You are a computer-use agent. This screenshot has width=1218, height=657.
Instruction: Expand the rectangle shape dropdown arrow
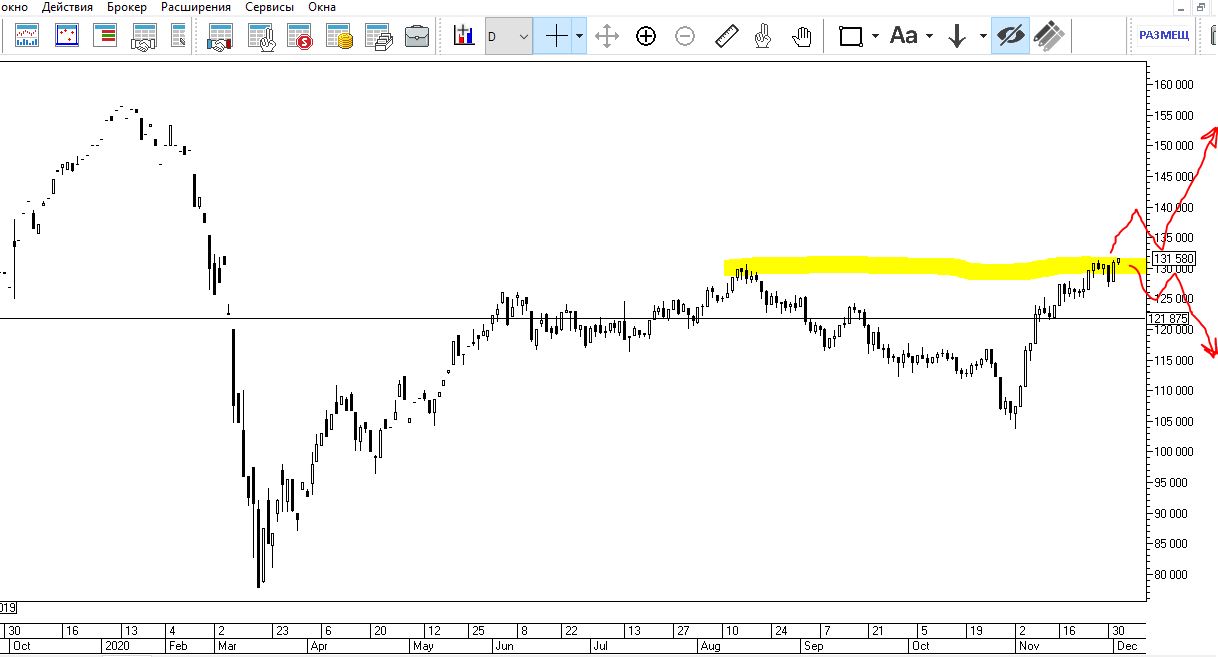(875, 37)
